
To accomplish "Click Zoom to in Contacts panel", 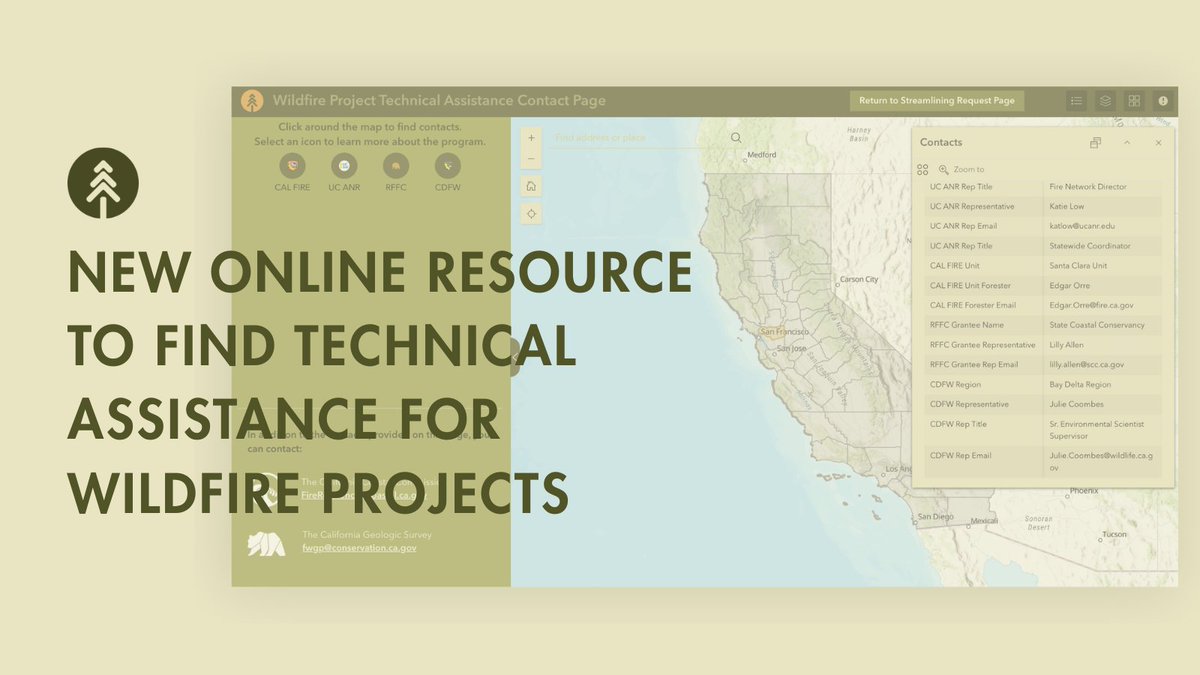I will coord(961,170).
